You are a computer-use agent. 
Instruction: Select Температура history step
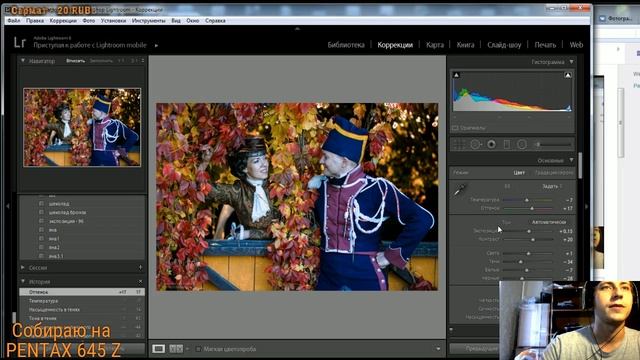pos(82,301)
